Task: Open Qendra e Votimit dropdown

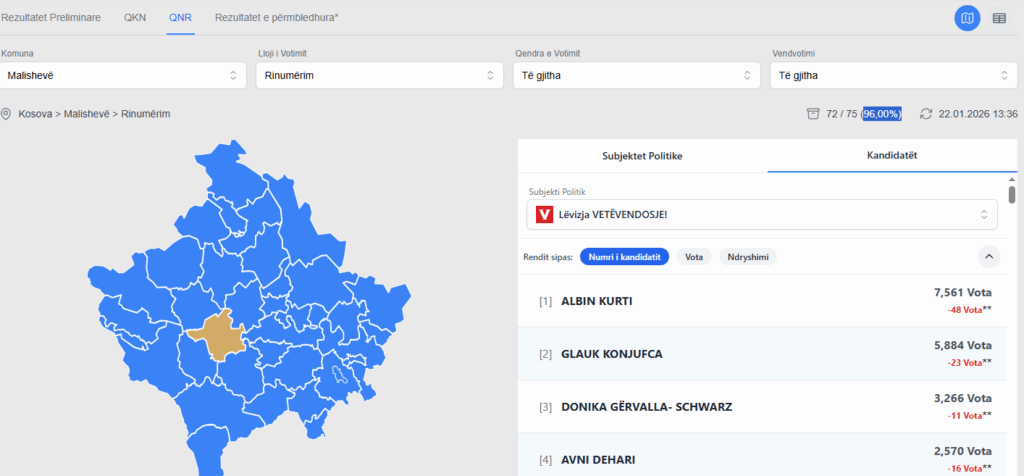Action: [x=637, y=75]
